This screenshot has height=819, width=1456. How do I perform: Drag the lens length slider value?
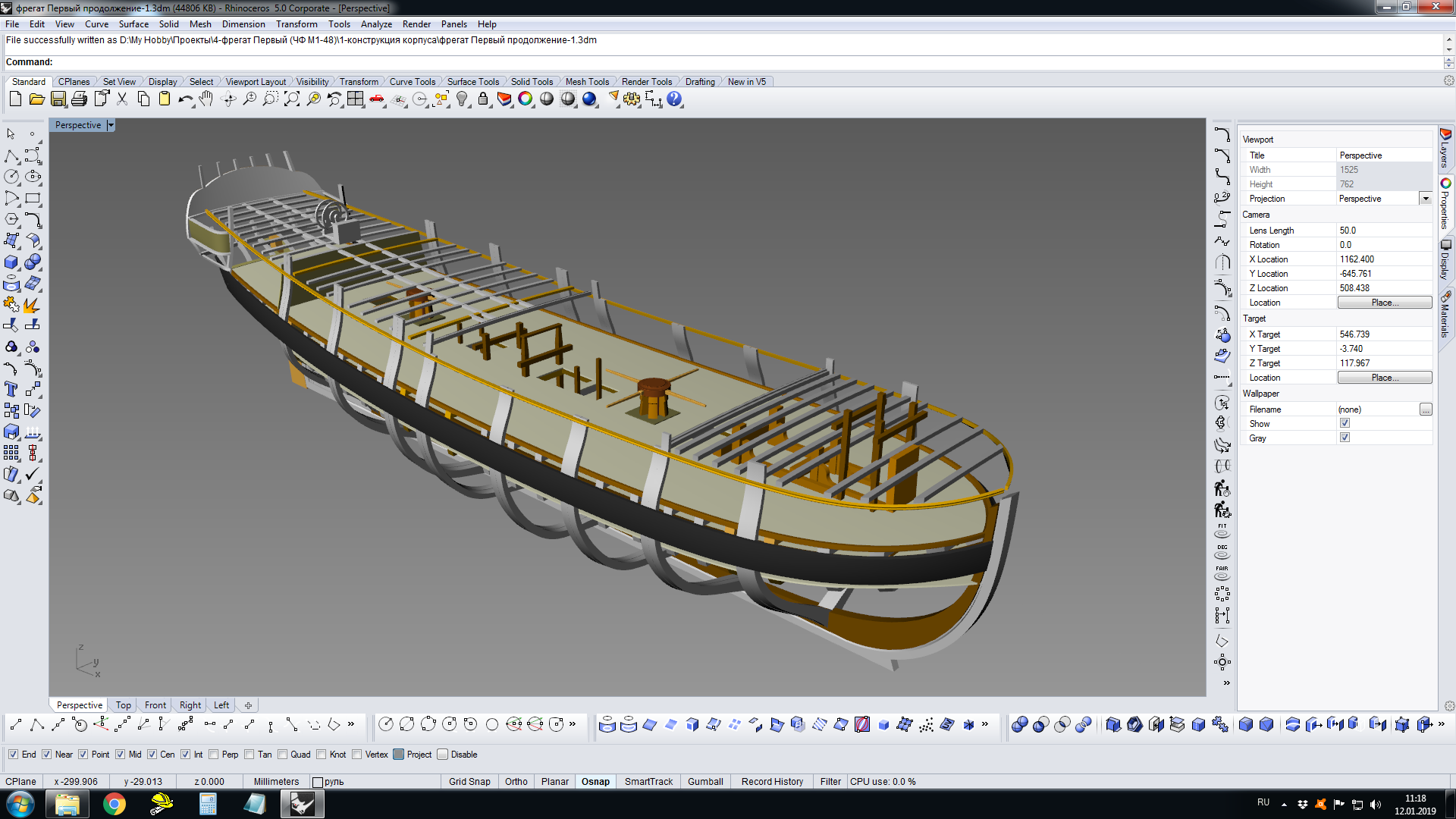tap(1385, 230)
